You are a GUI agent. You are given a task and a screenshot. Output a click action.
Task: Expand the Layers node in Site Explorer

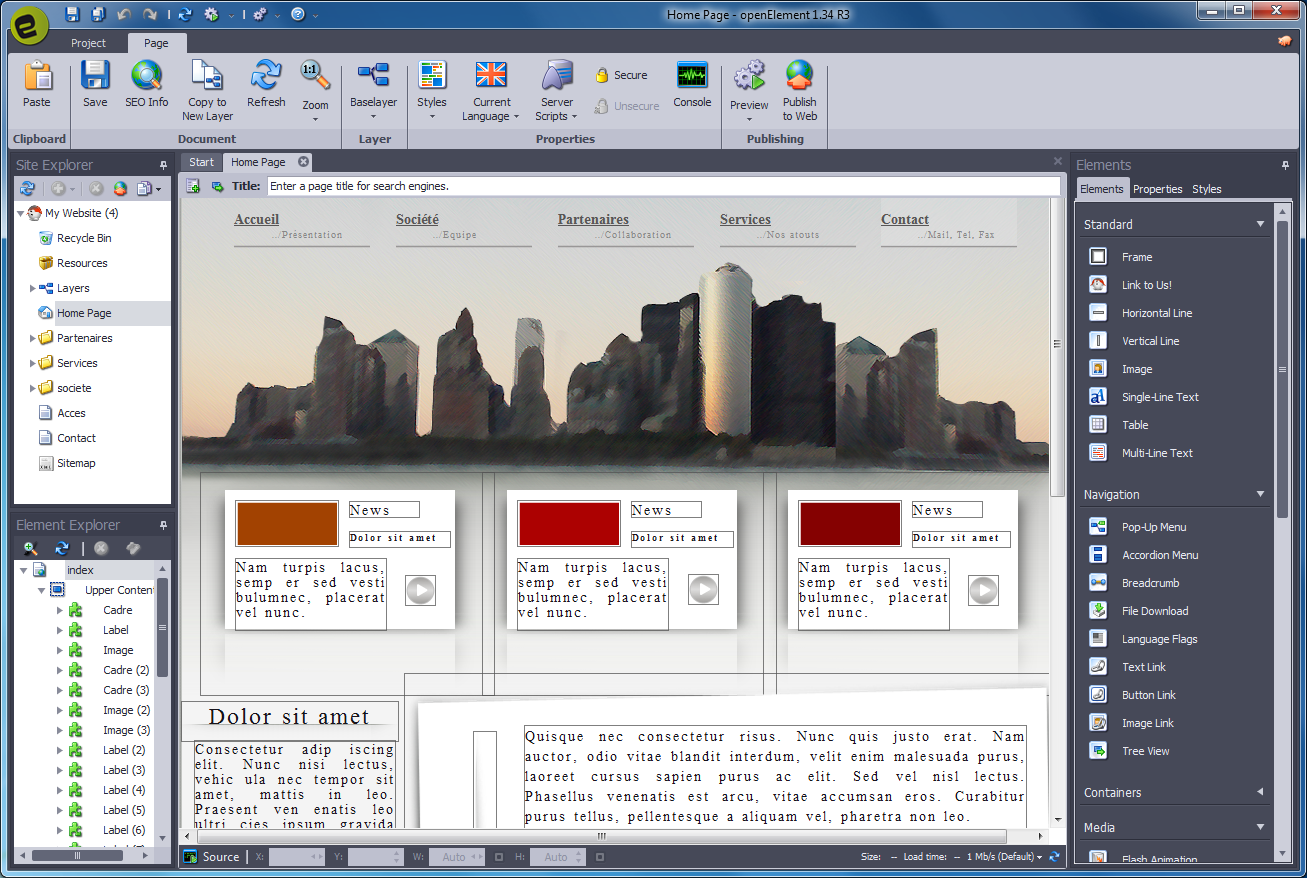[33, 288]
